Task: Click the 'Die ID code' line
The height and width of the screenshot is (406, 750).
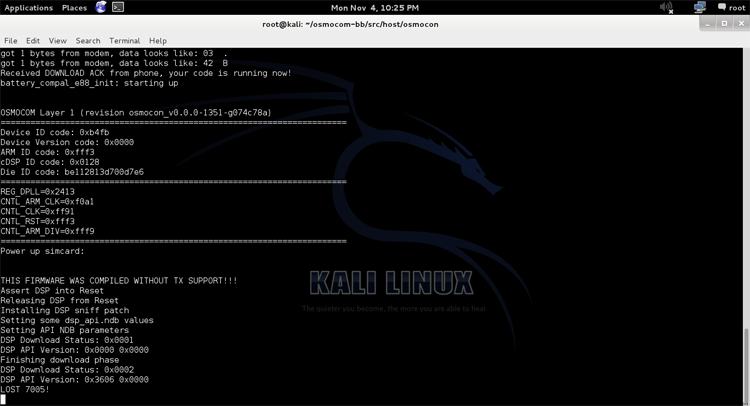Action: [x=72, y=172]
